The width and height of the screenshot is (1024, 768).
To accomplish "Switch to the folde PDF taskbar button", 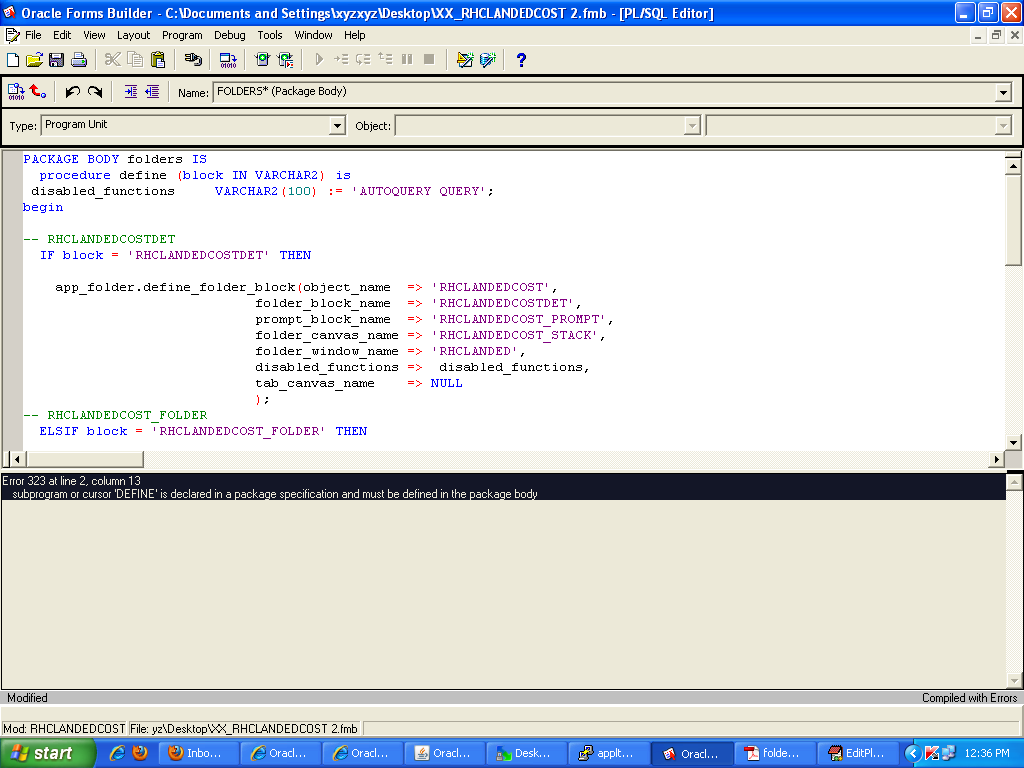I will coord(775,754).
